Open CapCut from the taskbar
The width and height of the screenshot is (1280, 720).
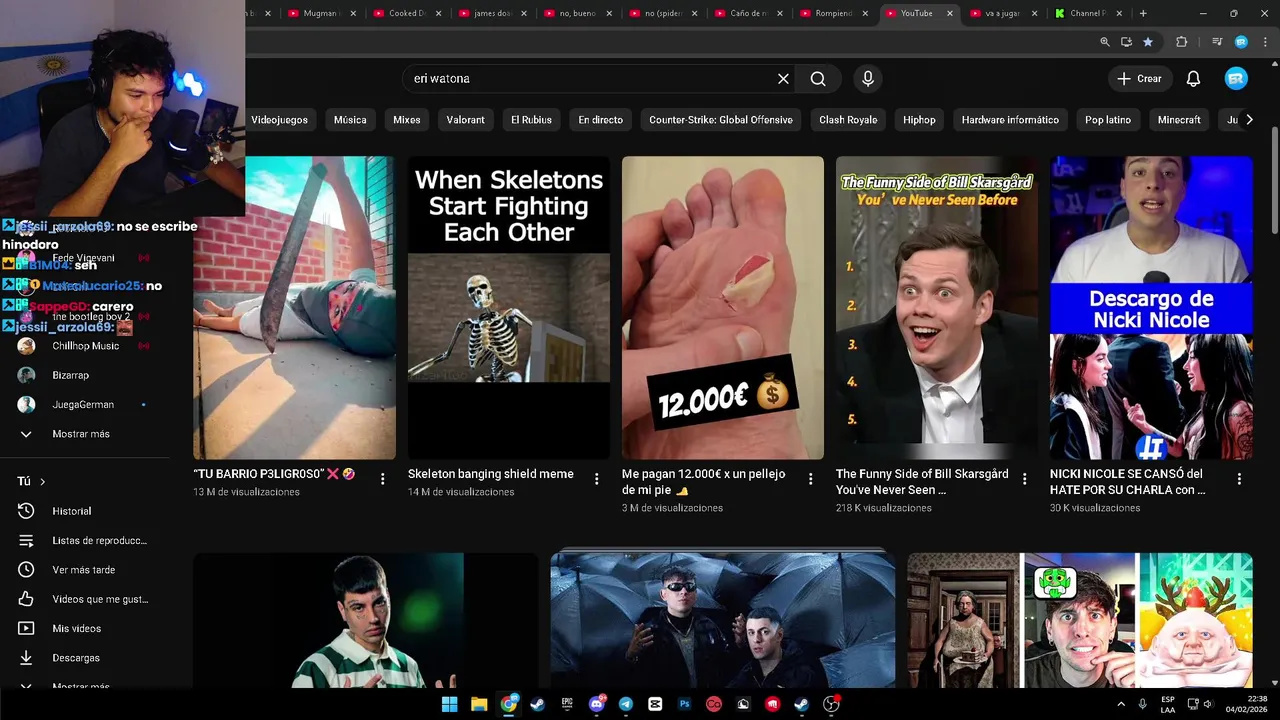(x=655, y=704)
